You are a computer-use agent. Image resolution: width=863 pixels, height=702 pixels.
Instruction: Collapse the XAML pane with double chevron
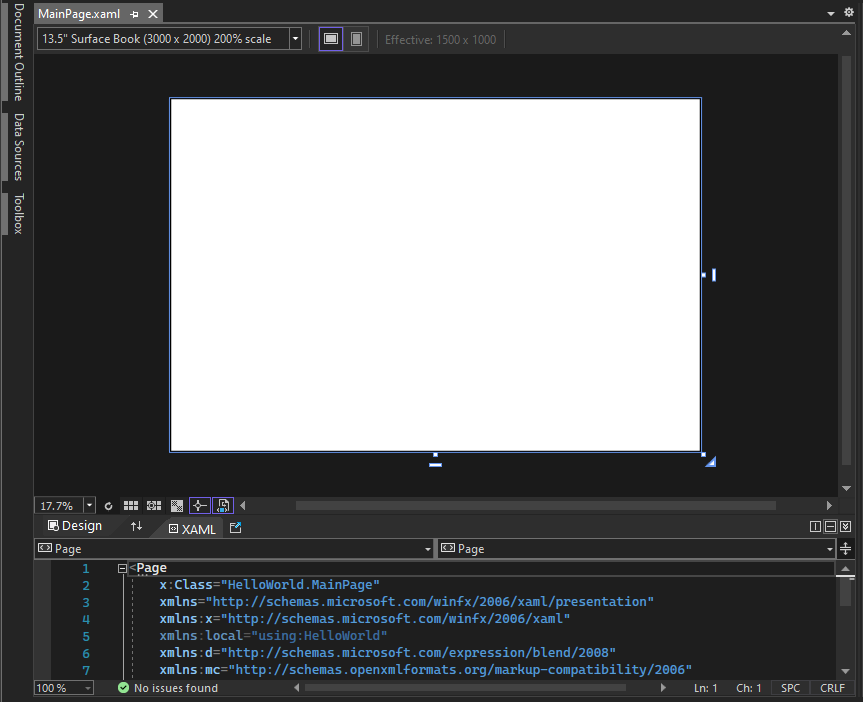[845, 526]
